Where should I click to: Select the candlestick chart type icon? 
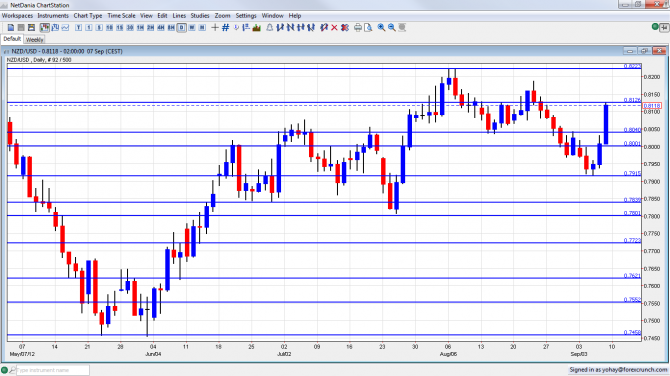point(44,27)
